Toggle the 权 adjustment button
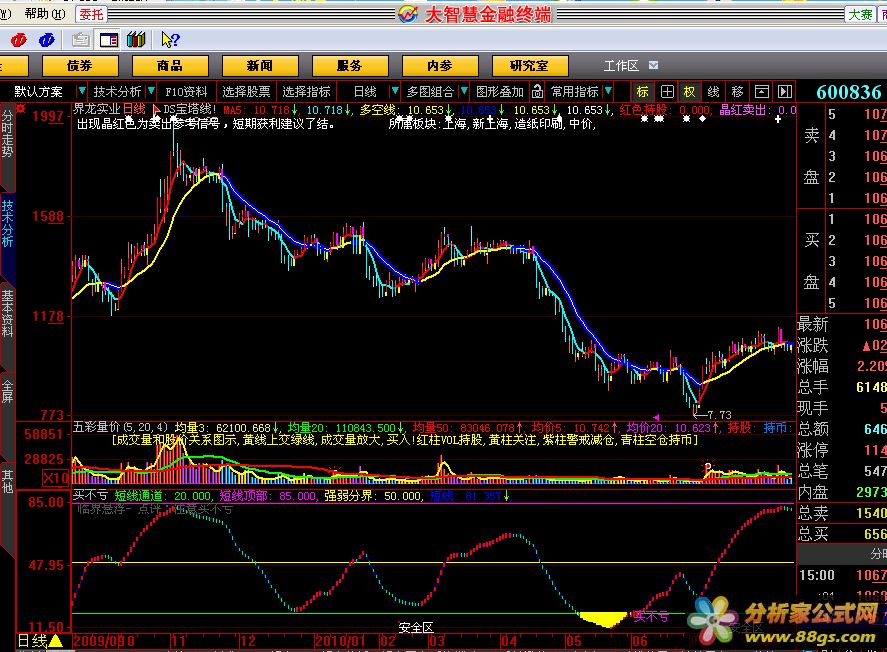Image resolution: width=887 pixels, height=652 pixels. click(x=690, y=92)
